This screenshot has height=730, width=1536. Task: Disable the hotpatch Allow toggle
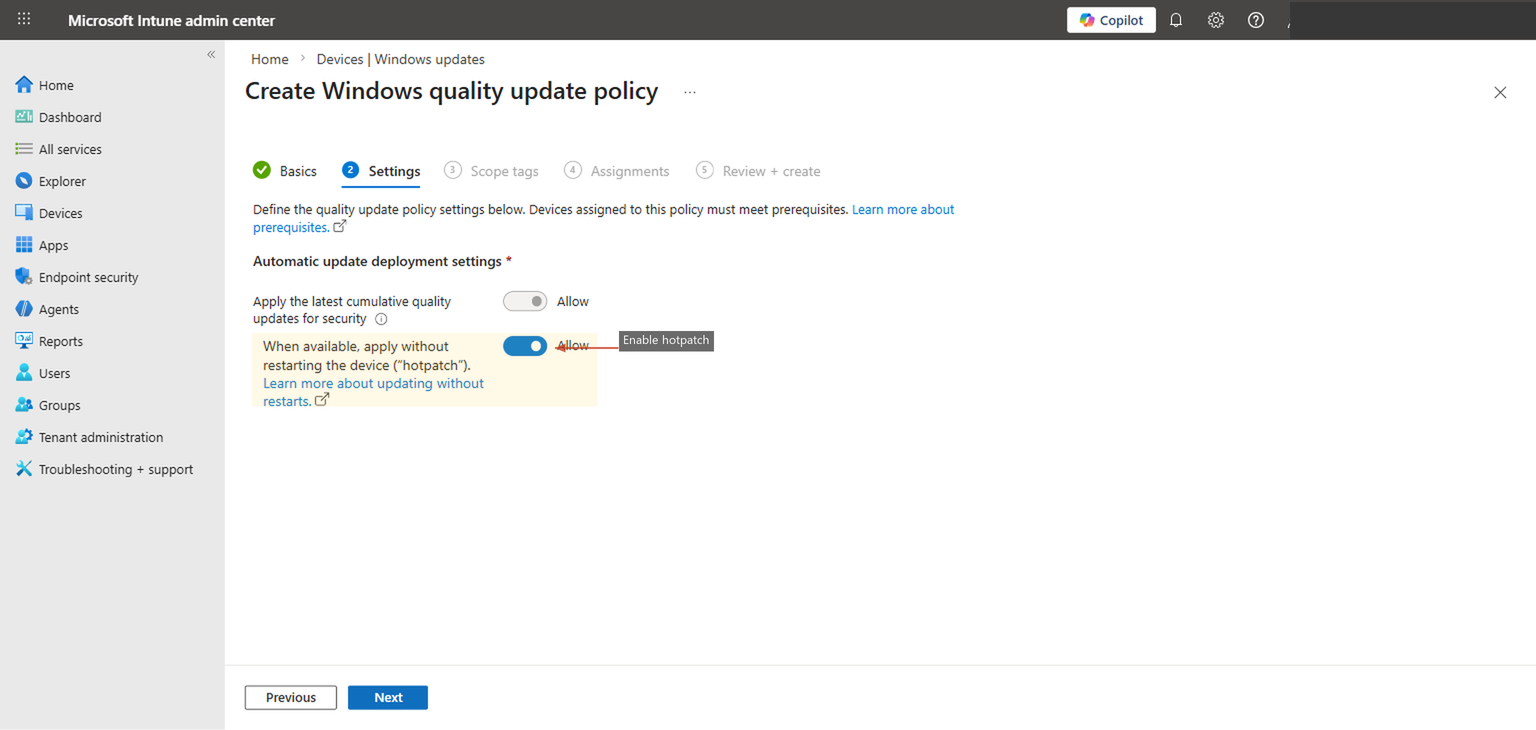point(525,345)
